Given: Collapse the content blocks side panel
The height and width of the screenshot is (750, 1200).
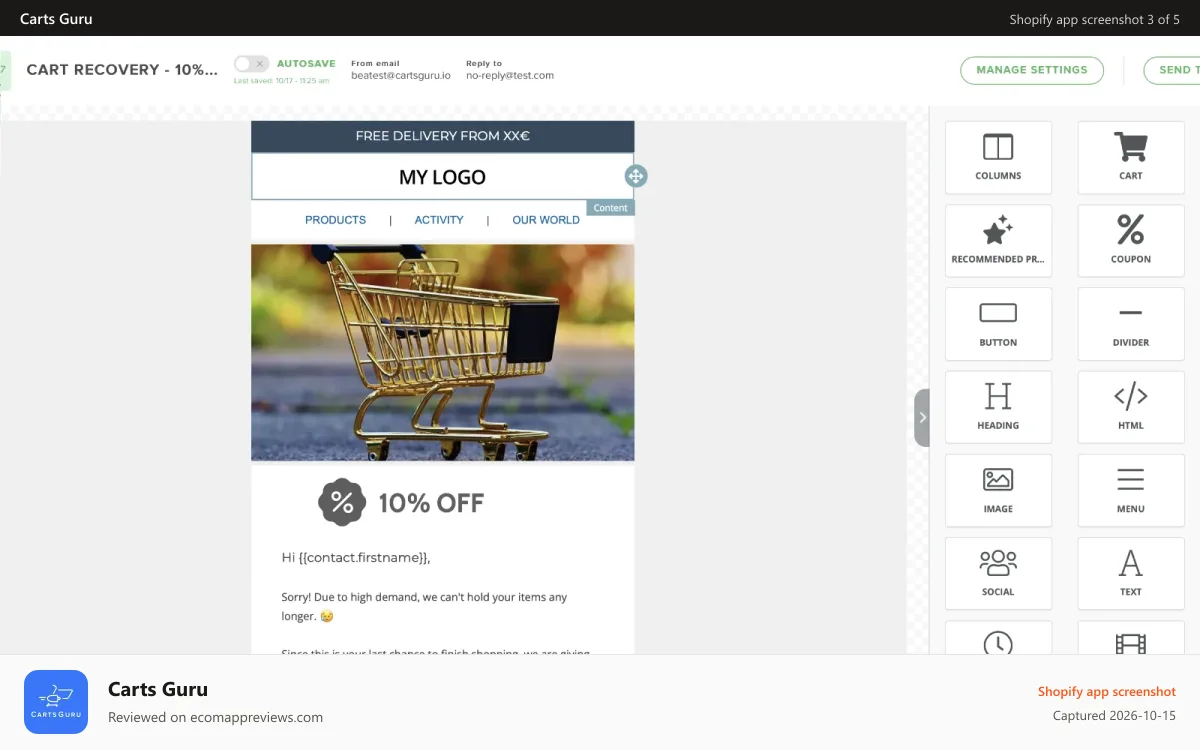Looking at the screenshot, I should click(x=922, y=418).
